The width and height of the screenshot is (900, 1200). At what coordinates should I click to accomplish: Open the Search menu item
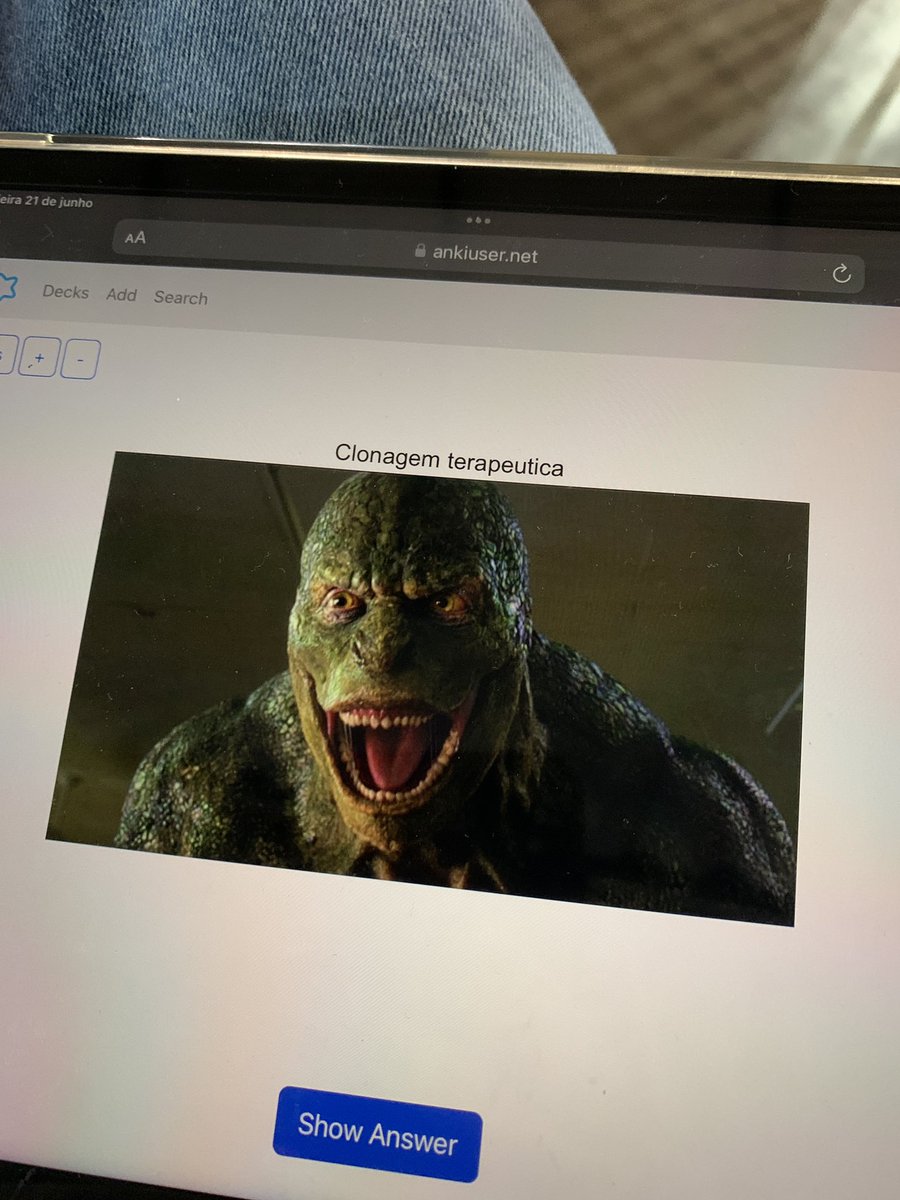[181, 297]
